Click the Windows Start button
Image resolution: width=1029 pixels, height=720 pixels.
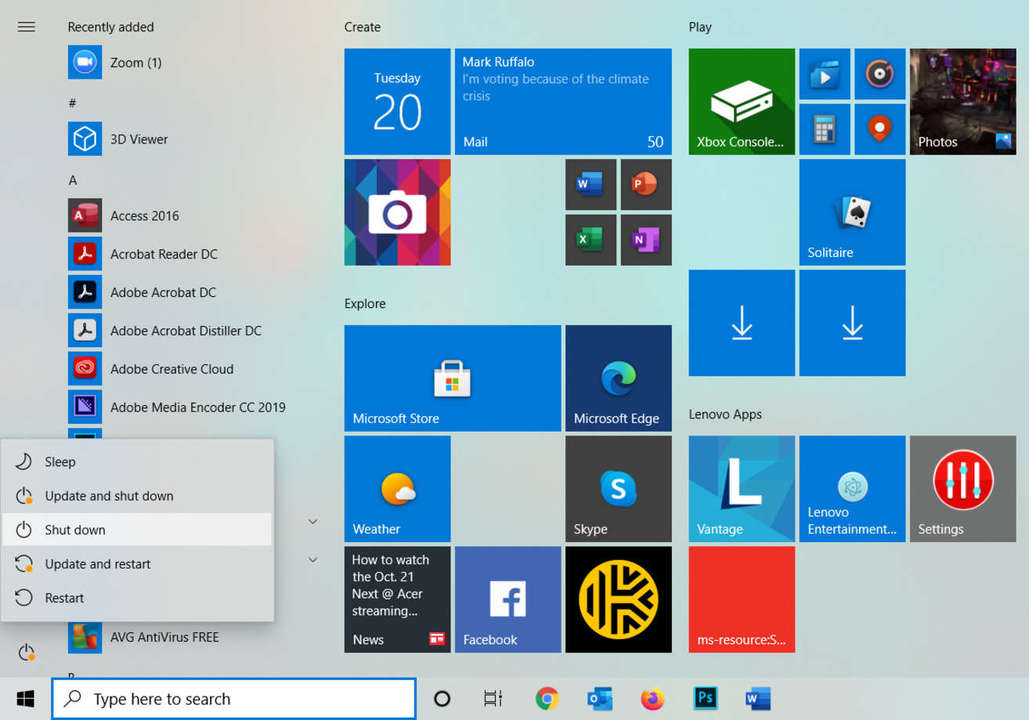click(26, 699)
